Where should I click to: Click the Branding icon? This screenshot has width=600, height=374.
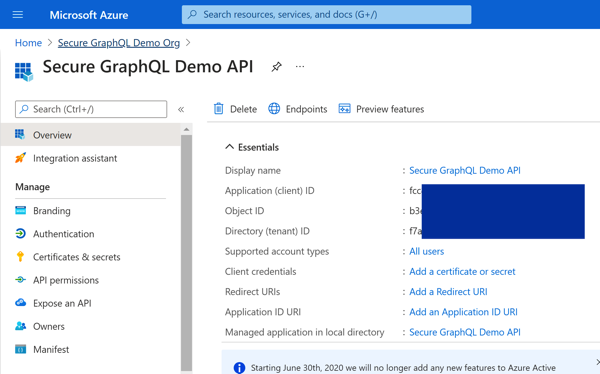click(x=20, y=210)
